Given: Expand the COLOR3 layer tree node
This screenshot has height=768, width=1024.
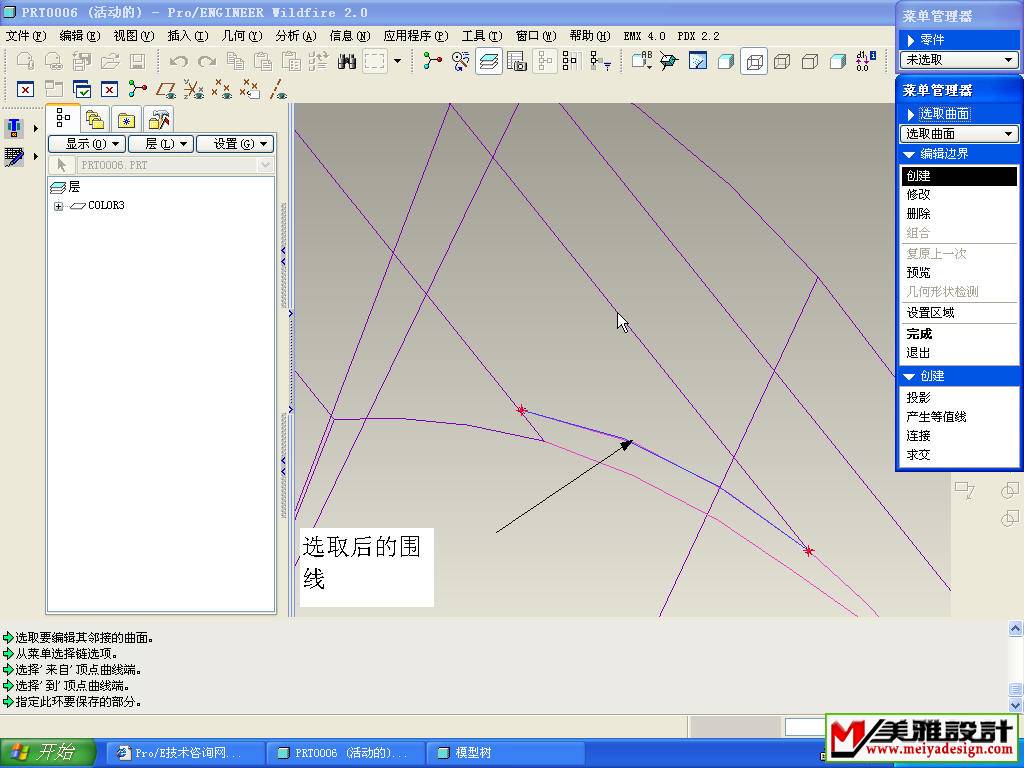Looking at the screenshot, I should pyautogui.click(x=59, y=206).
